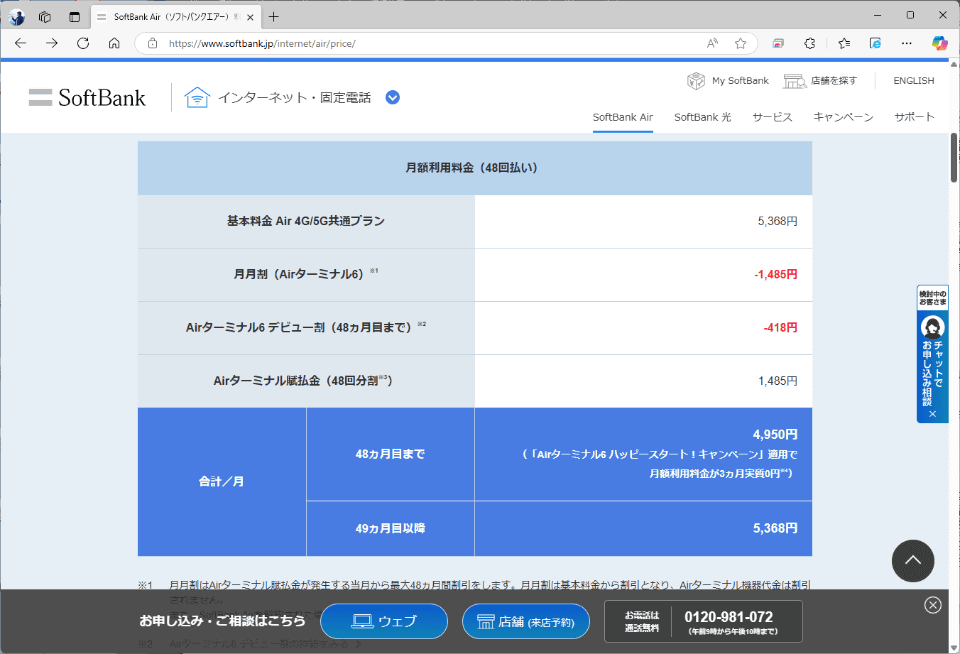Open the サポート nav menu

[914, 117]
